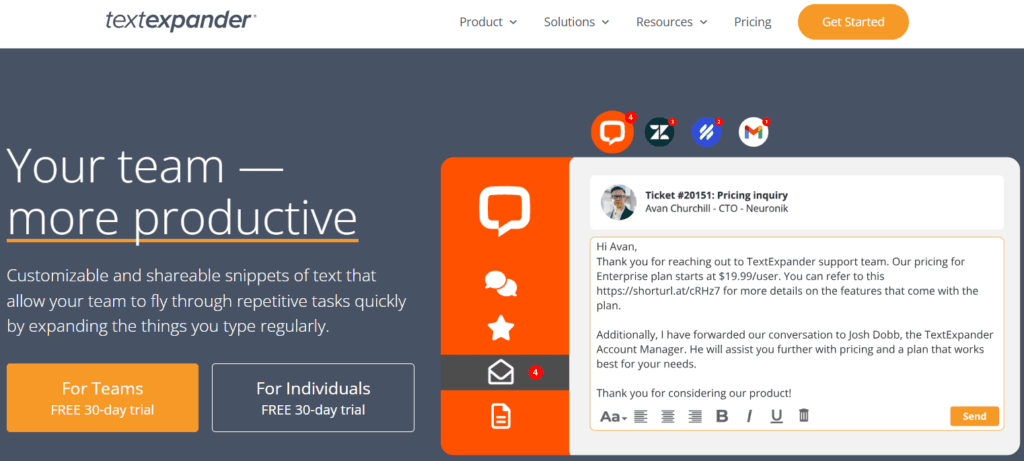Click the Ticket #20151: Pricing inquiry title
The image size is (1024, 461).
click(x=716, y=195)
